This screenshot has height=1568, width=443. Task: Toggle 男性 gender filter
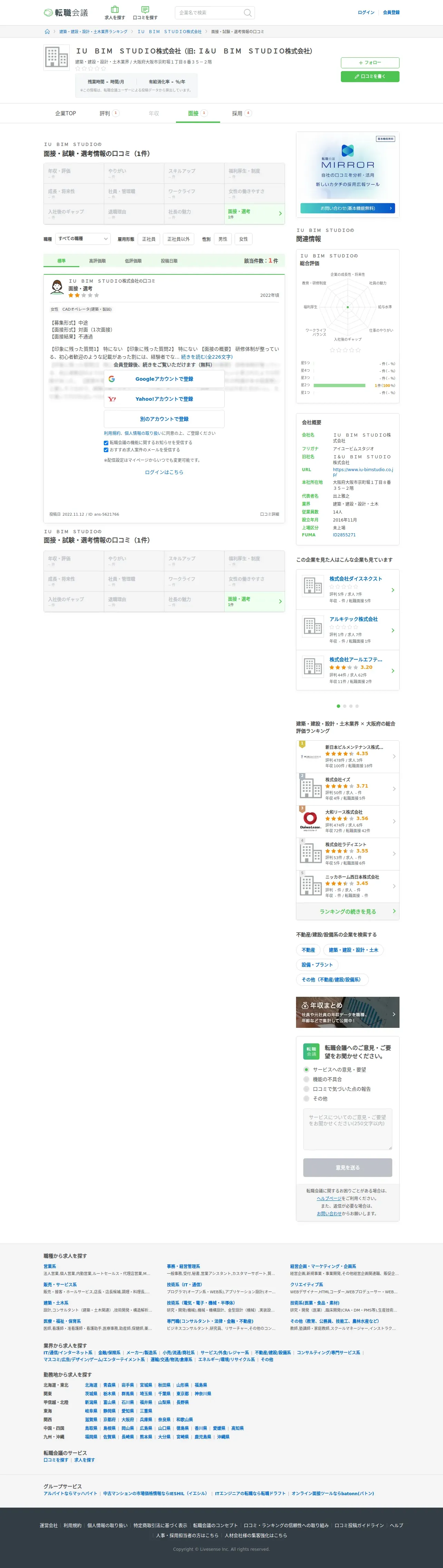[x=223, y=239]
